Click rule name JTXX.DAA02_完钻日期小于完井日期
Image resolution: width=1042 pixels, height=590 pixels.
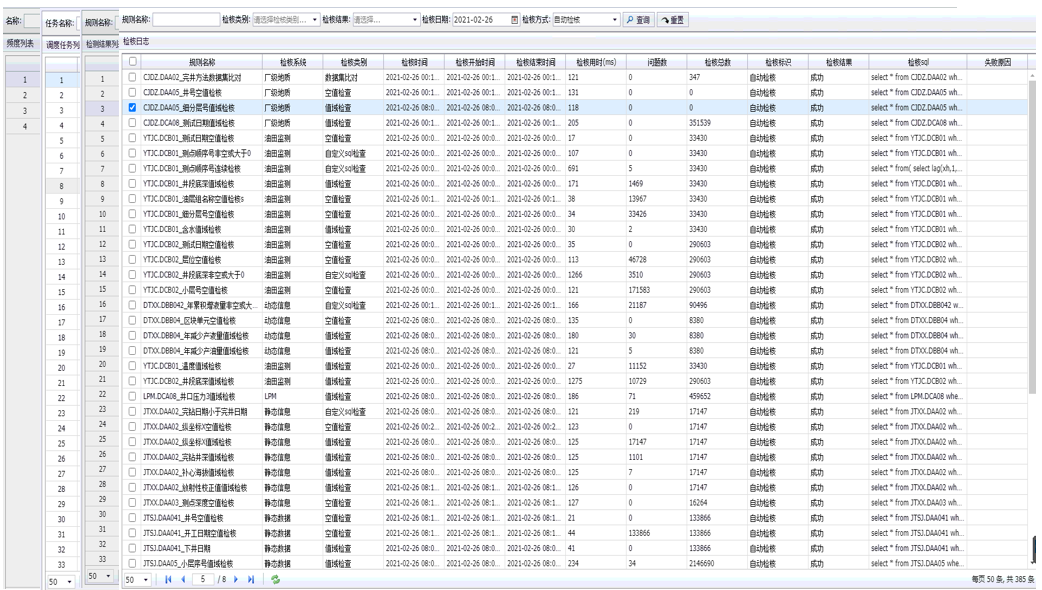point(195,412)
